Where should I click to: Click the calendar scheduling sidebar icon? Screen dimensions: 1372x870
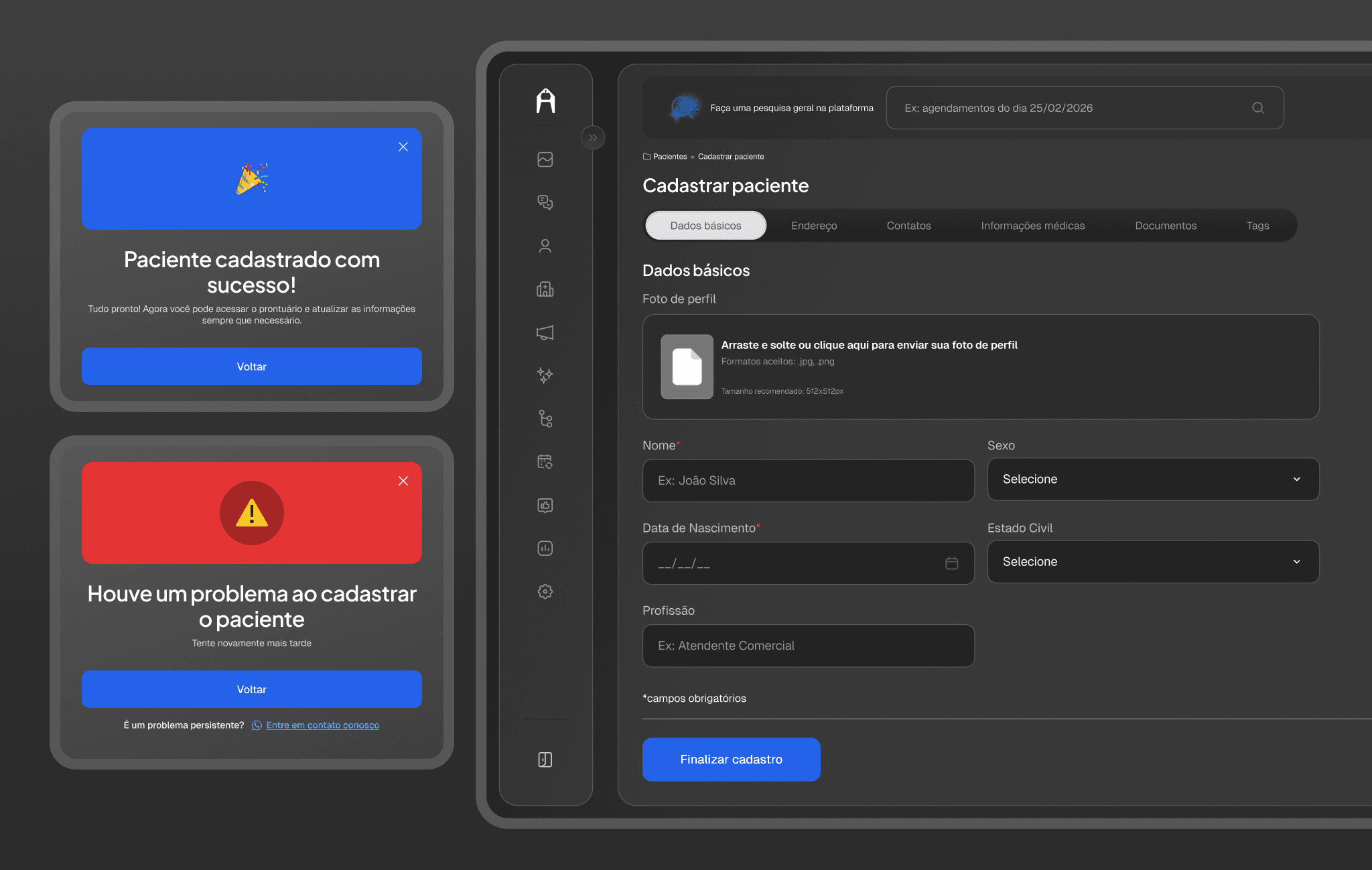tap(545, 462)
